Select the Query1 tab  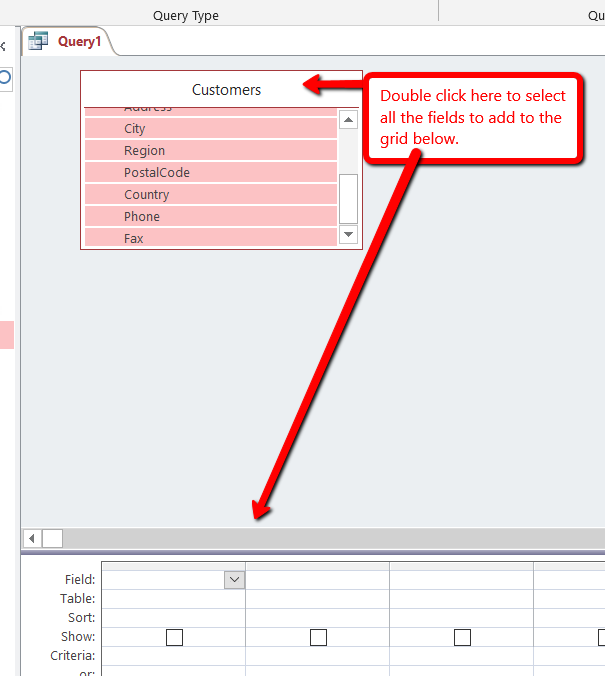67,41
